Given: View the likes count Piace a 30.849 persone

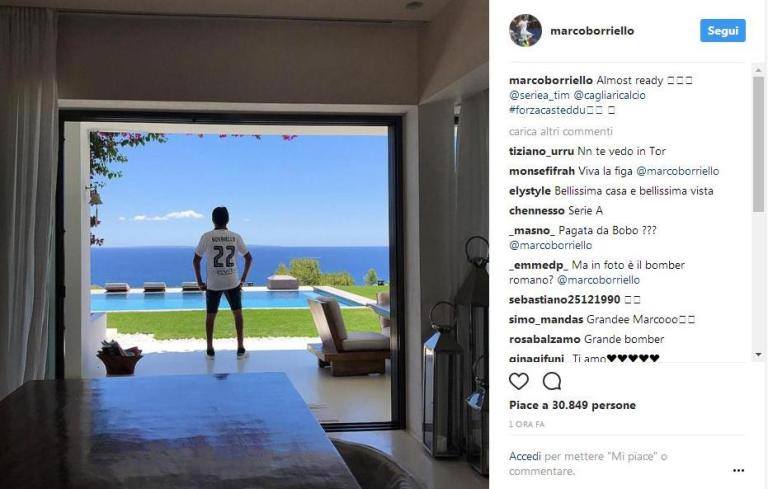Looking at the screenshot, I should coord(572,405).
